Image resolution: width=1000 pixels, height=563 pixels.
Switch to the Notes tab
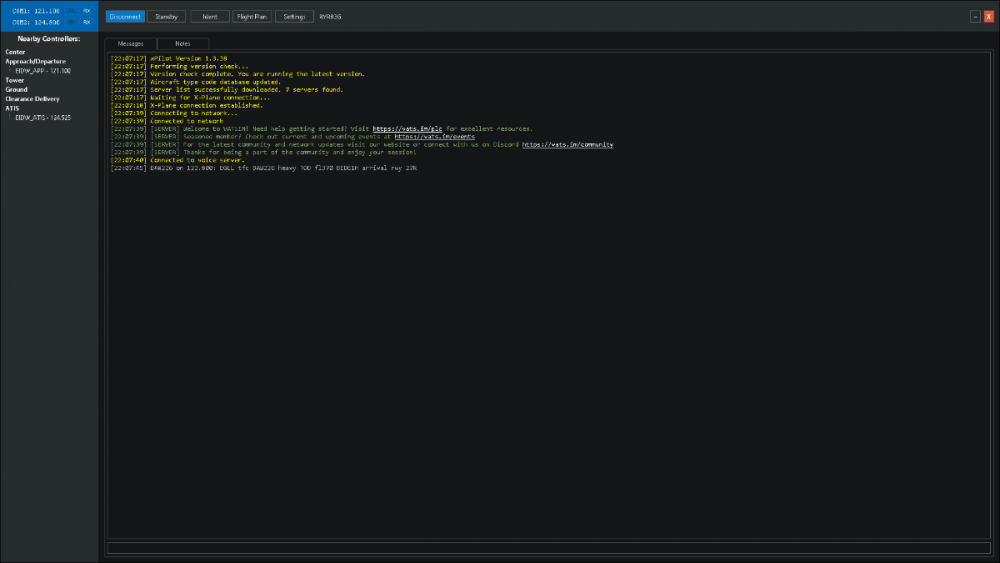click(x=183, y=44)
